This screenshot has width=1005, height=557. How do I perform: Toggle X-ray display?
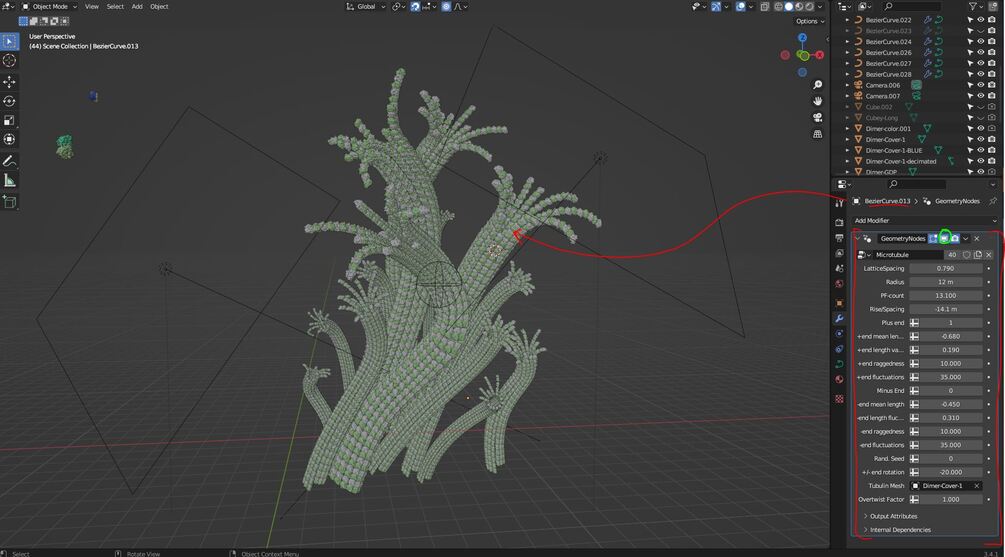tap(765, 6)
